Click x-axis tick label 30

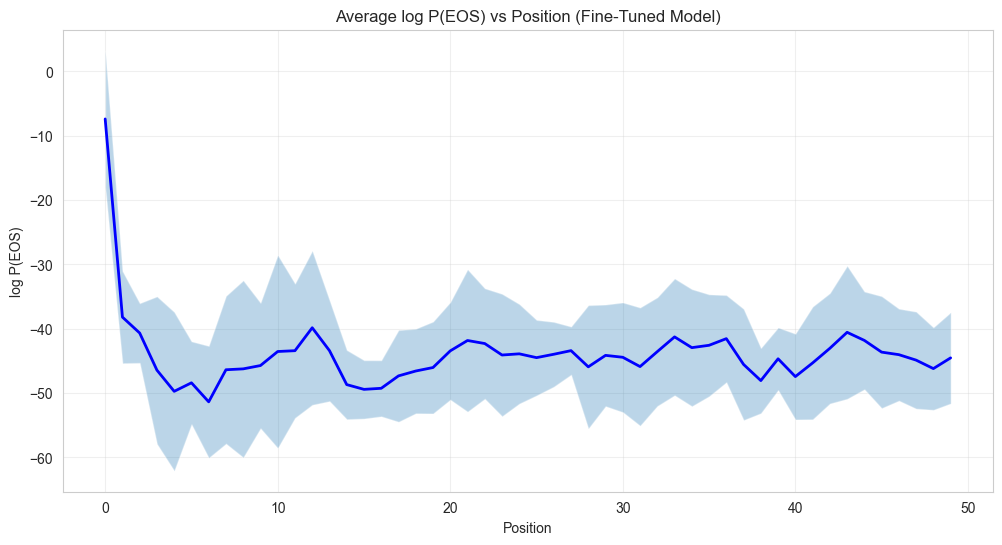(622, 507)
